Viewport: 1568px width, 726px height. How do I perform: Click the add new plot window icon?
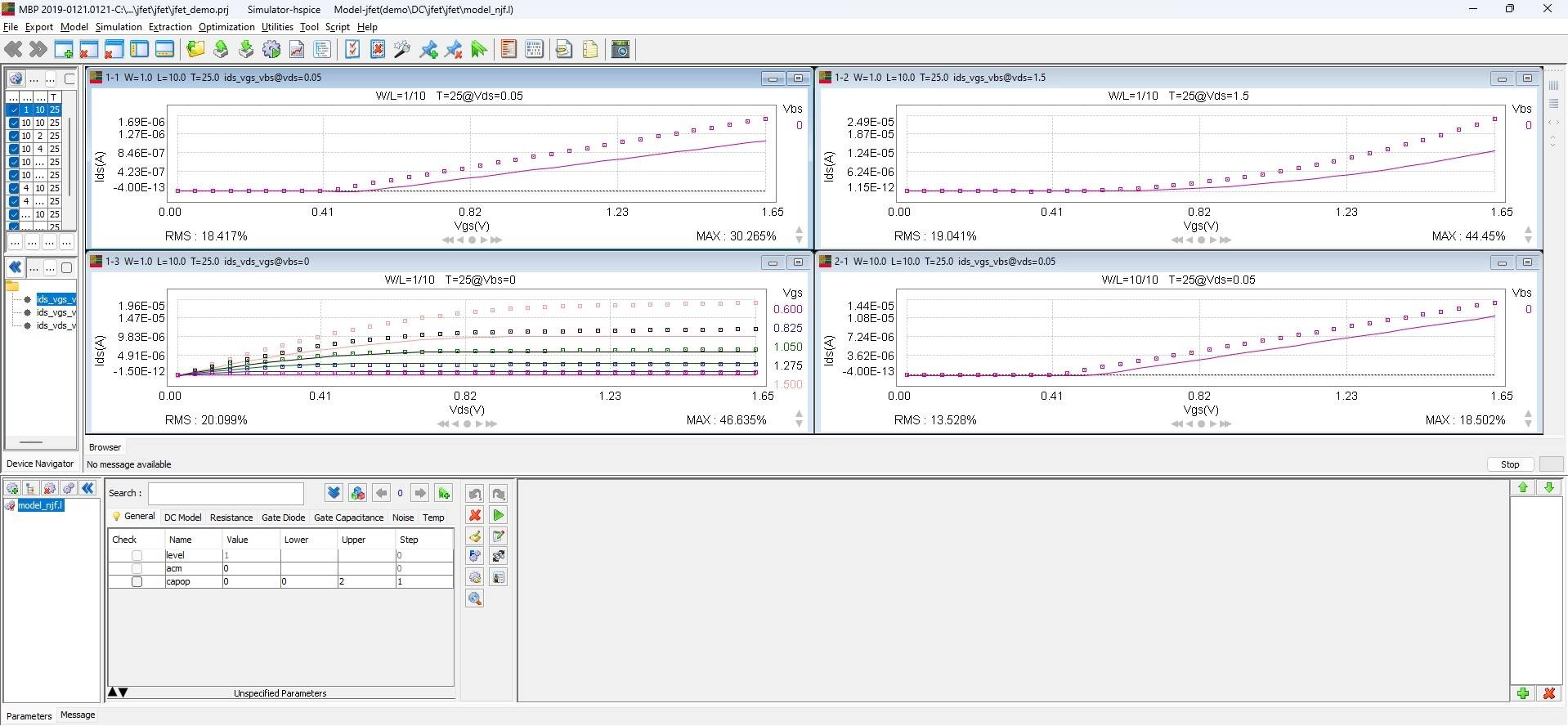[x=64, y=50]
